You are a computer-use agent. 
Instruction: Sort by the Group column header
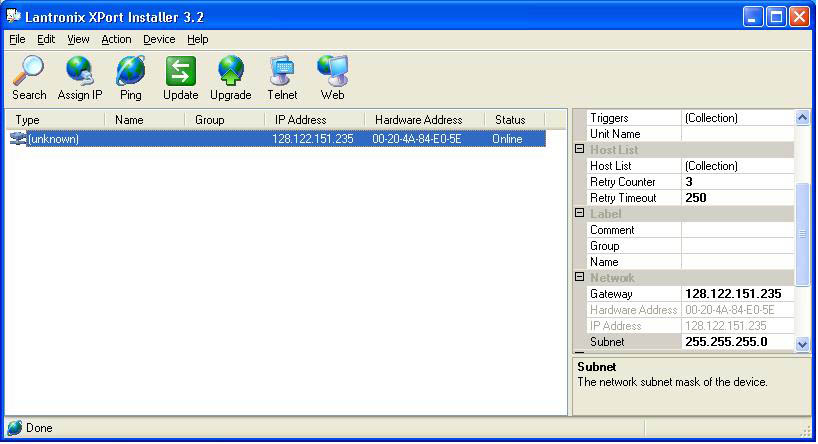[x=225, y=120]
